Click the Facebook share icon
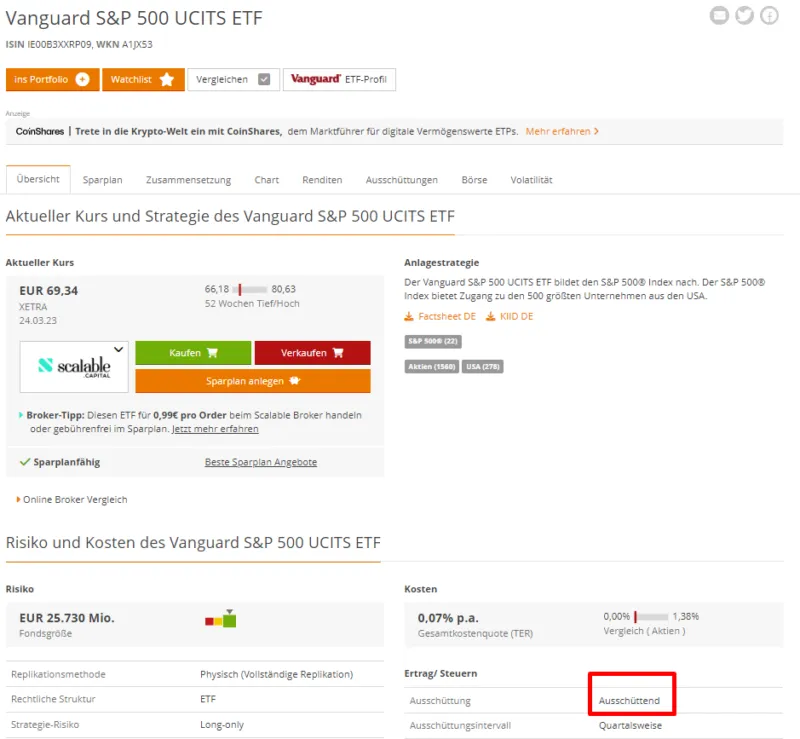This screenshot has width=800, height=739. (769, 15)
